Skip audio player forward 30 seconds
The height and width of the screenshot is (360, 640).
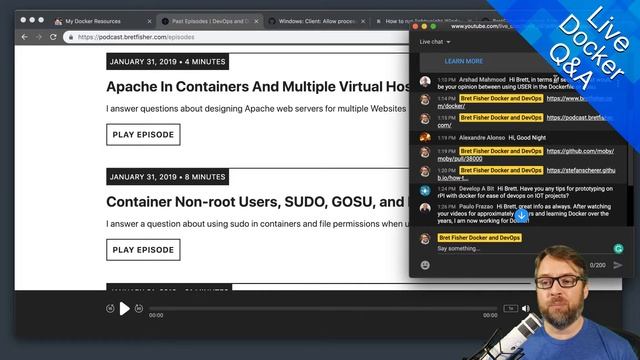click(x=139, y=309)
